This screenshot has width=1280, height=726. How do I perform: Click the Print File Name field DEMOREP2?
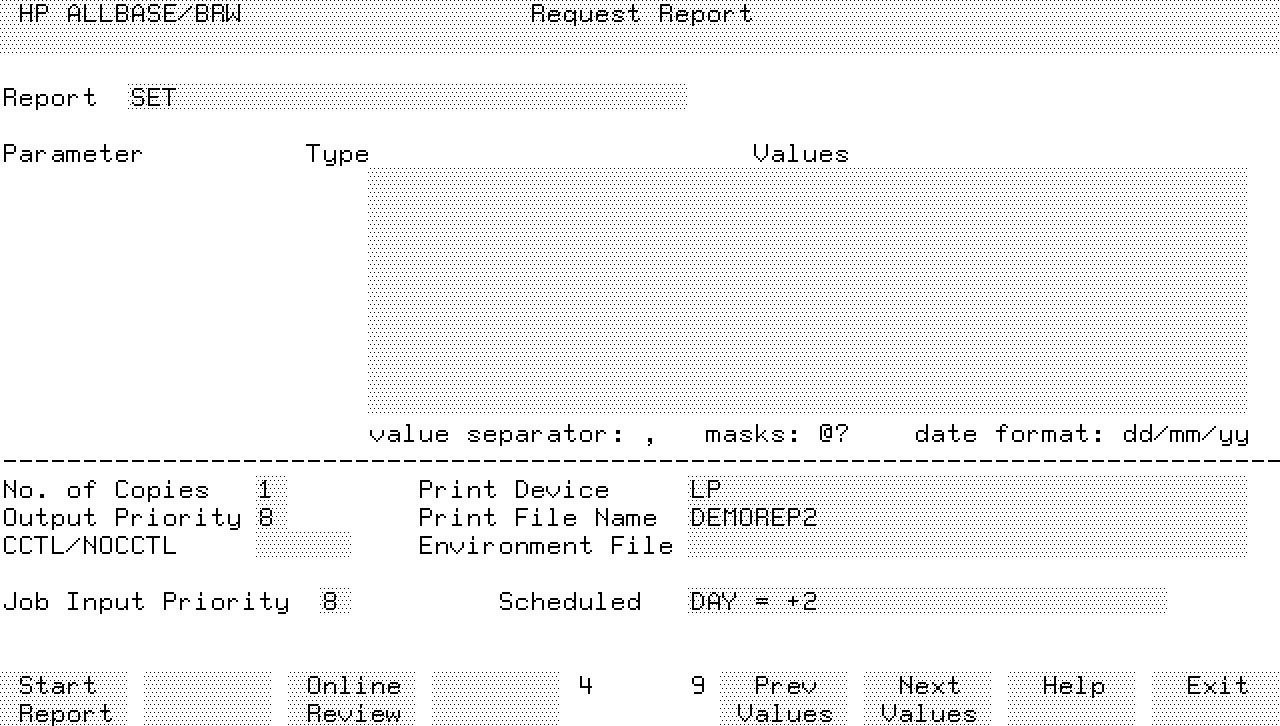(966, 518)
